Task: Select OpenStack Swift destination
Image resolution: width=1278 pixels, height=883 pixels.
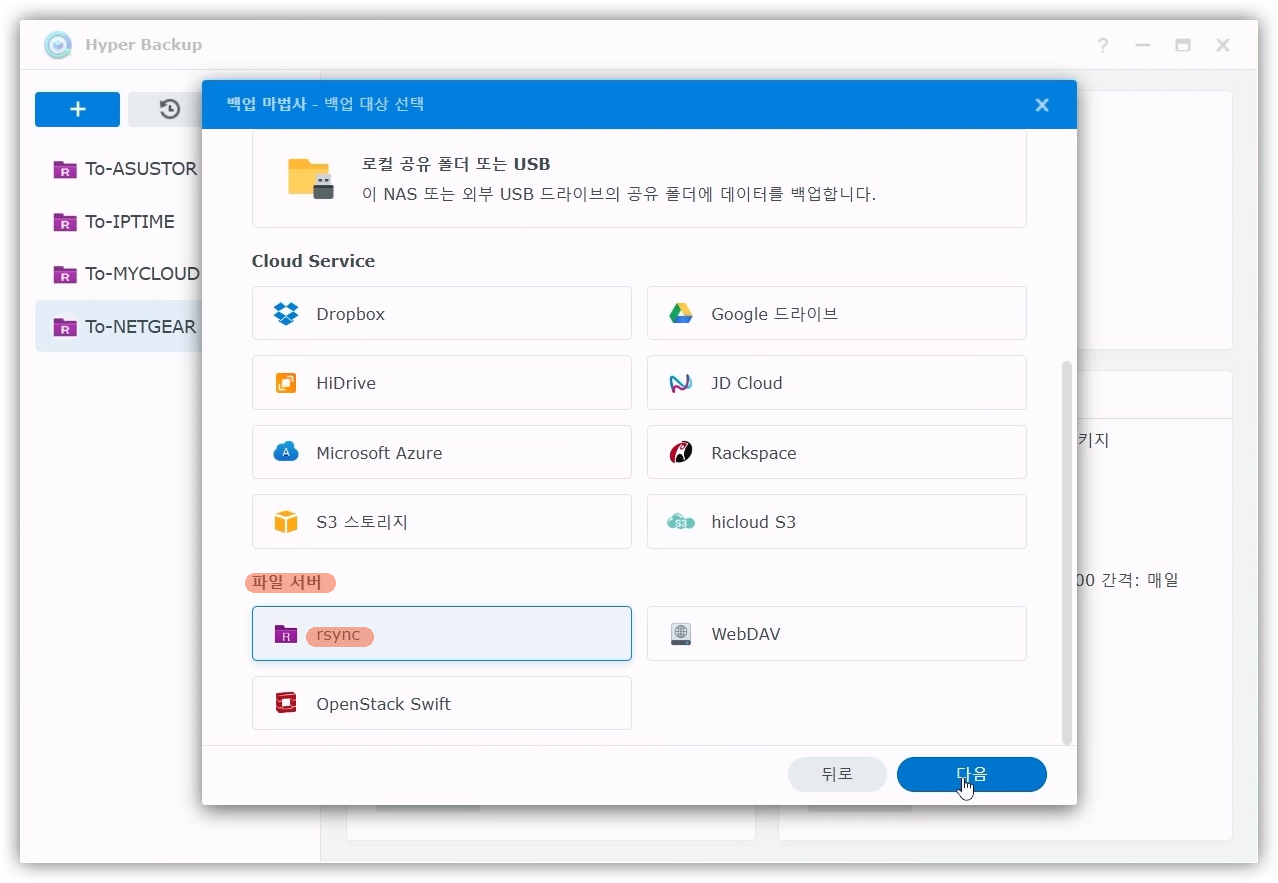Action: click(441, 704)
